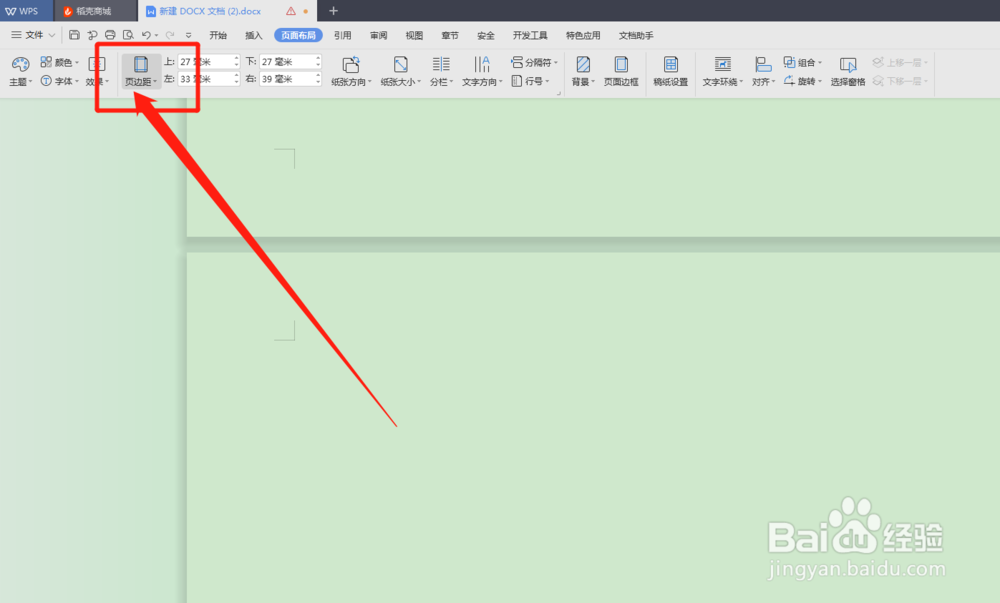1000x603 pixels.
Task: Click the 稿纸设置 (Manuscript Paper) button
Action: [x=671, y=71]
